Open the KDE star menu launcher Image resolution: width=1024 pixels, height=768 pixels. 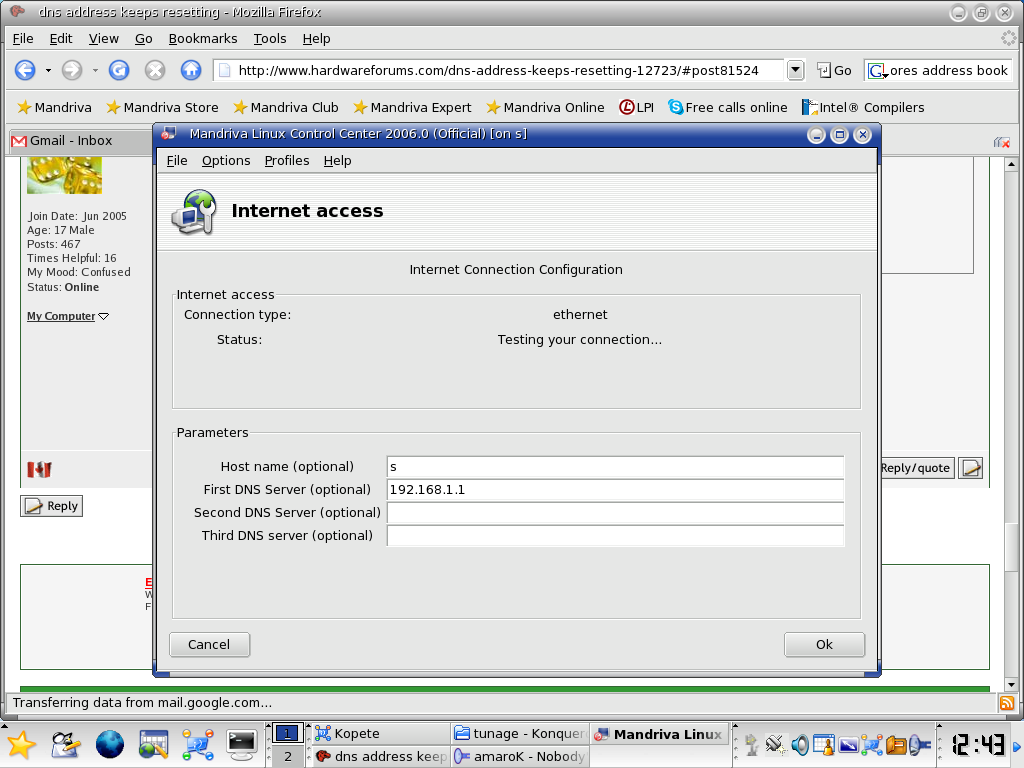[21, 745]
